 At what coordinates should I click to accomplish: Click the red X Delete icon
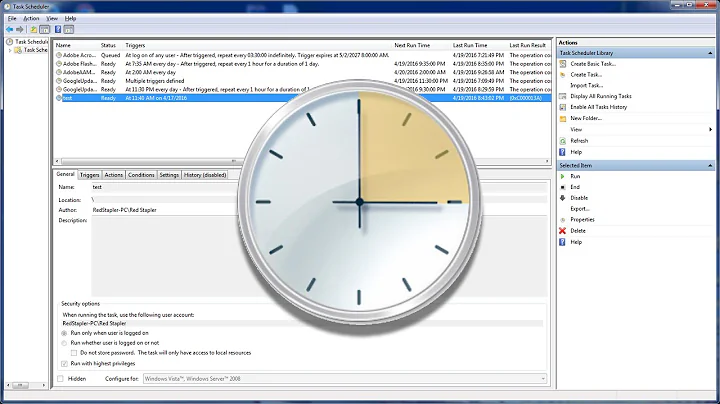coord(562,230)
